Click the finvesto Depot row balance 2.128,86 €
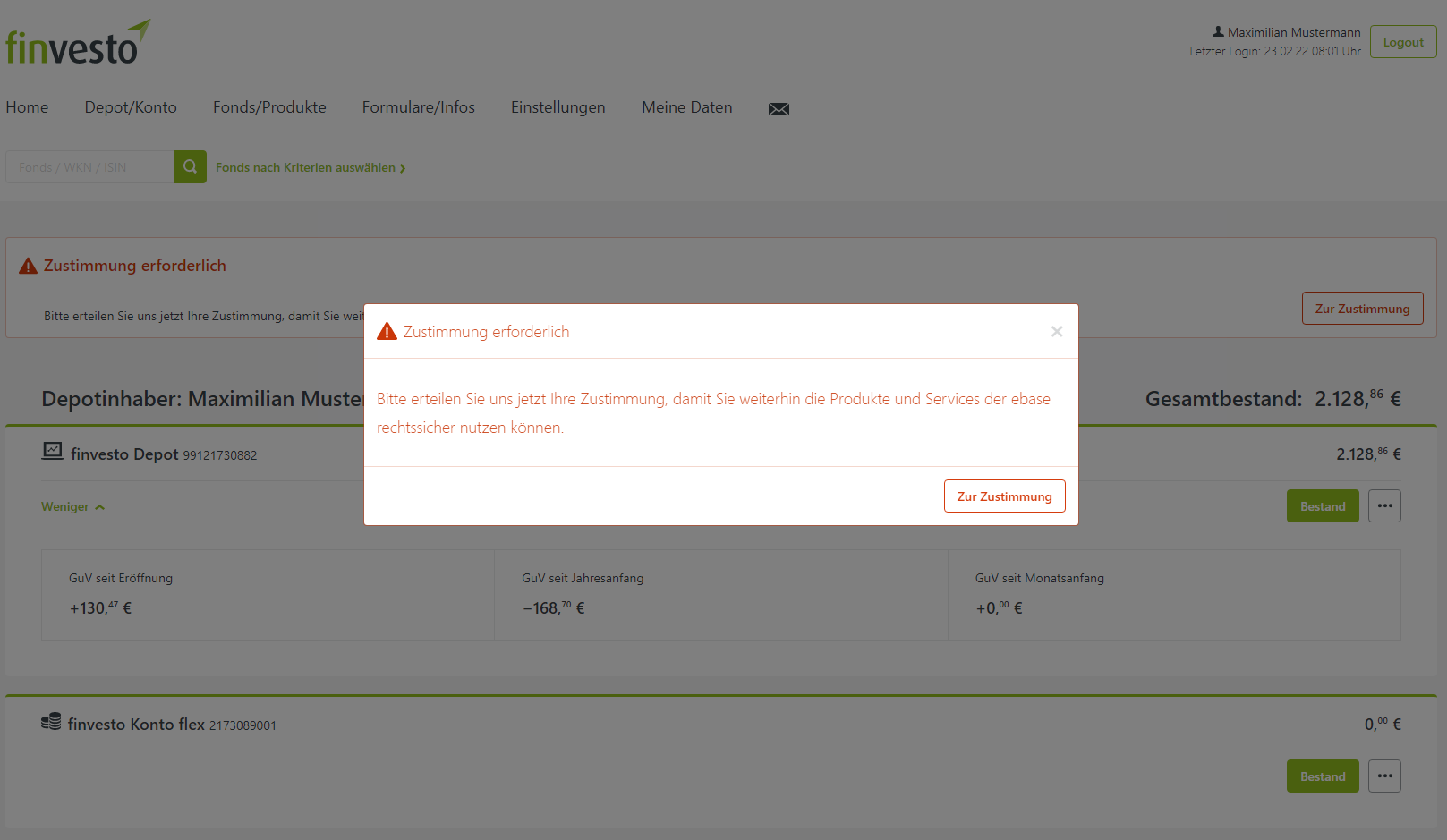The image size is (1447, 840). pos(1368,454)
